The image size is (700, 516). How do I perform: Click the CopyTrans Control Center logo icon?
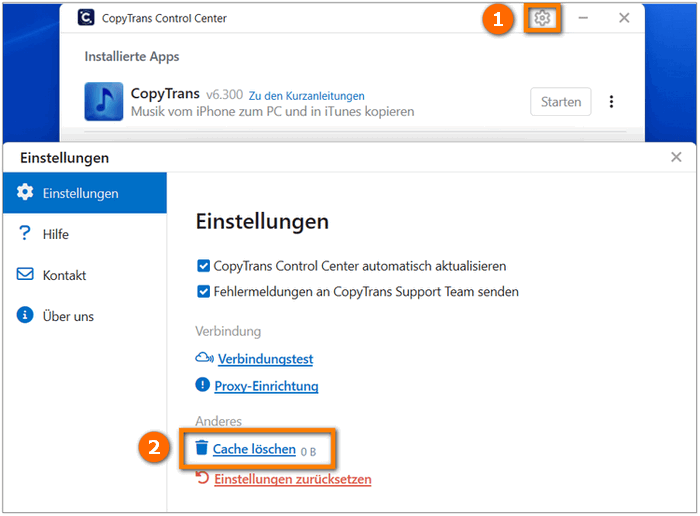pyautogui.click(x=86, y=17)
